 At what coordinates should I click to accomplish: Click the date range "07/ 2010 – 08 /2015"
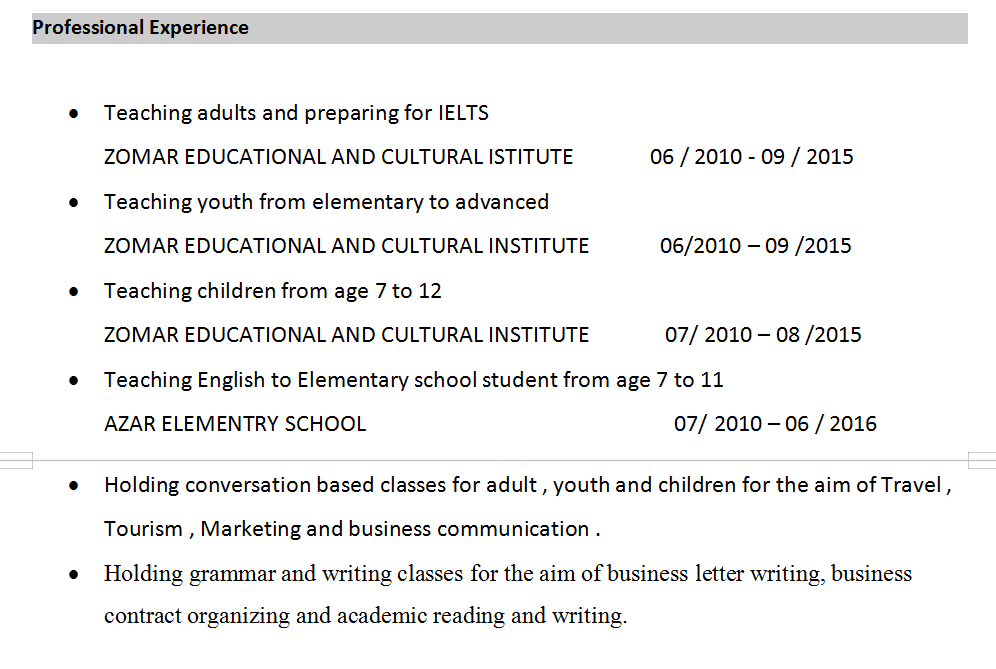(762, 335)
